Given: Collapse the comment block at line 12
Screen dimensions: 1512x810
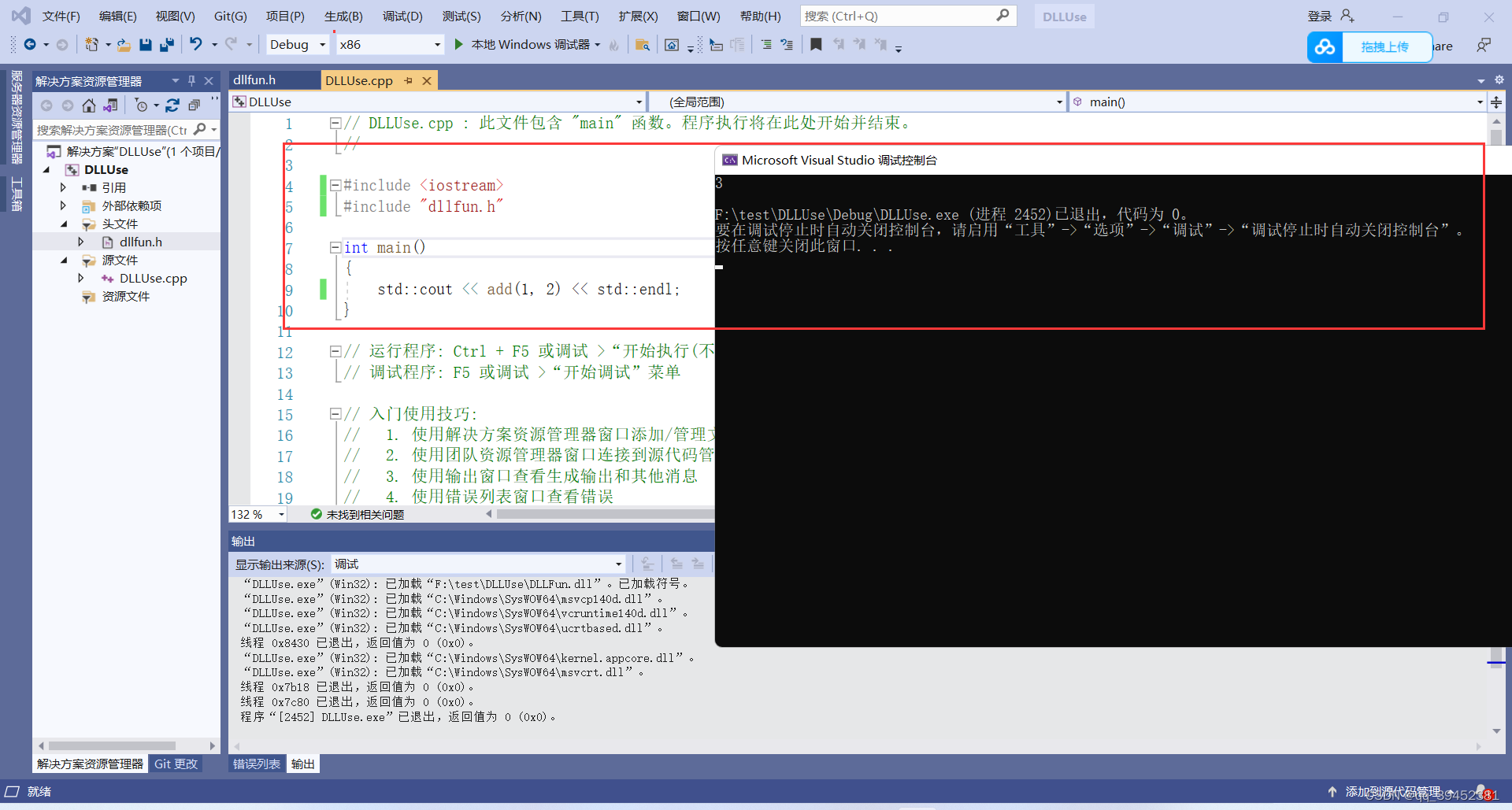Looking at the screenshot, I should tap(335, 351).
